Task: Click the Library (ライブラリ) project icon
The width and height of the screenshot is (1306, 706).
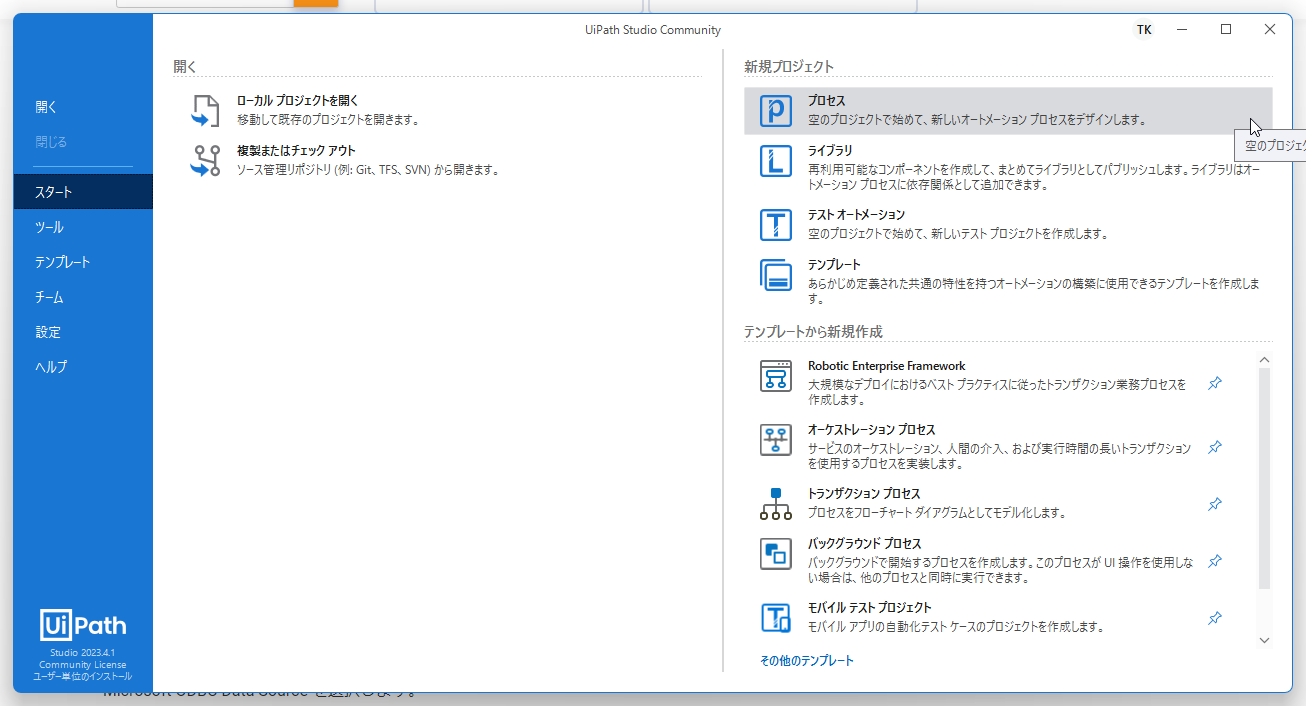Action: pyautogui.click(x=776, y=161)
